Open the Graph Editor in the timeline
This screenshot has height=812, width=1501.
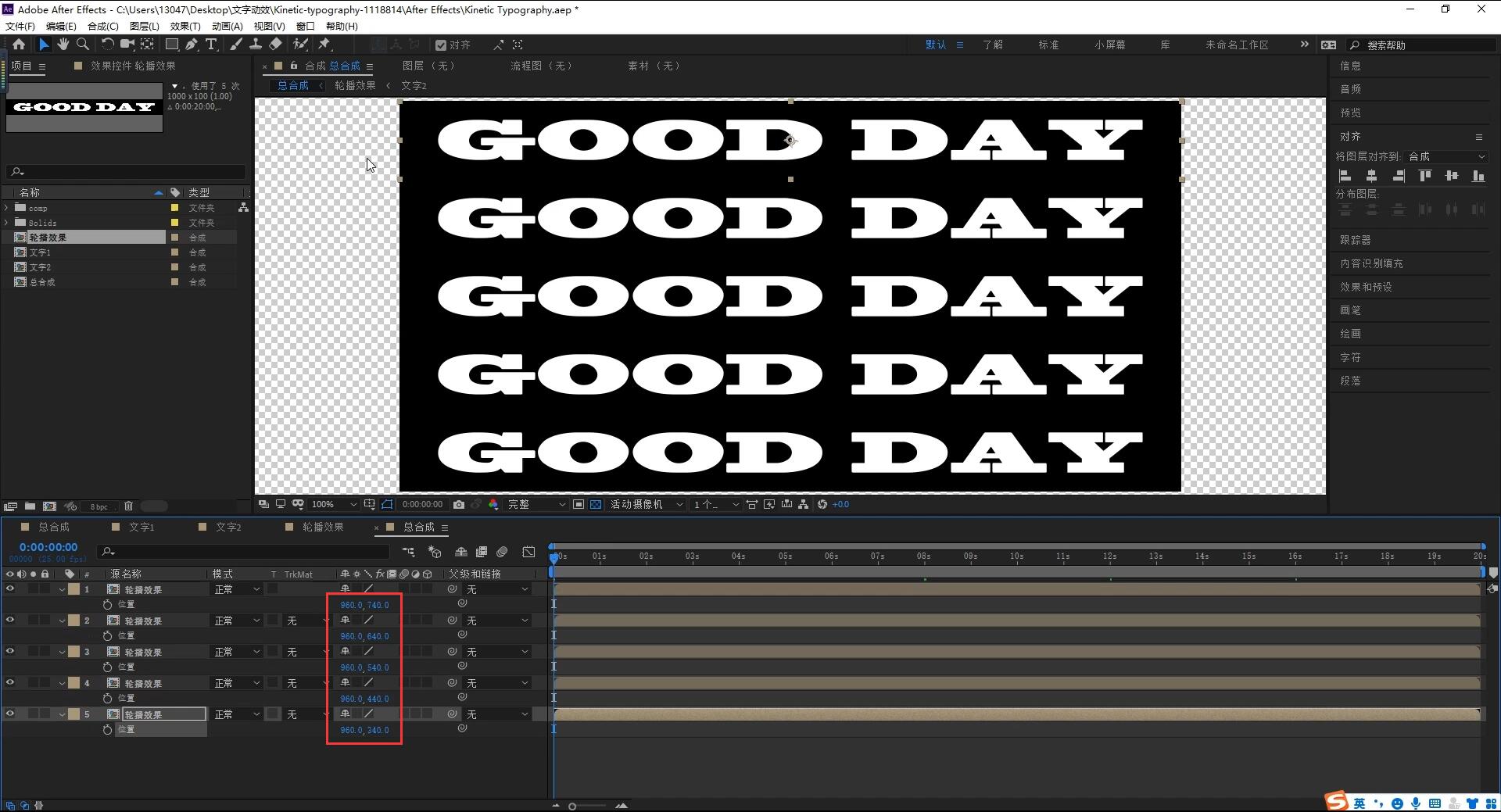pos(528,552)
